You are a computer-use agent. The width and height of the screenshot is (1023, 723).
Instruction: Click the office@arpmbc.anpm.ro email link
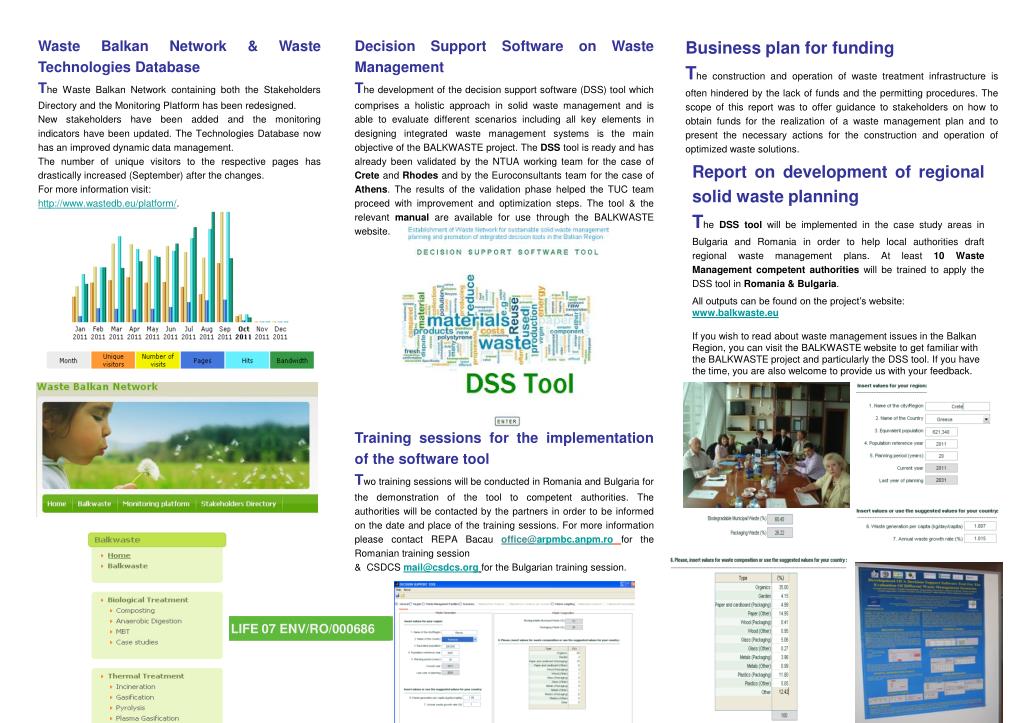pyautogui.click(x=557, y=540)
